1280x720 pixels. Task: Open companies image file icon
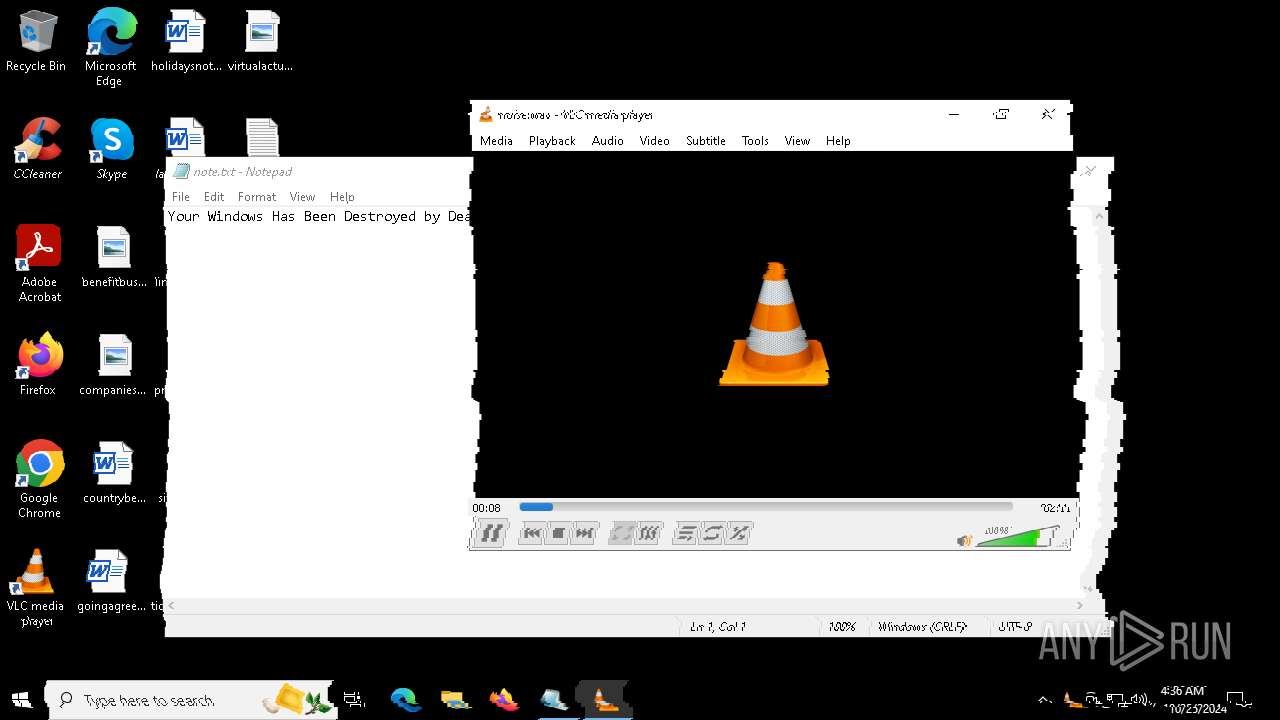pyautogui.click(x=113, y=366)
